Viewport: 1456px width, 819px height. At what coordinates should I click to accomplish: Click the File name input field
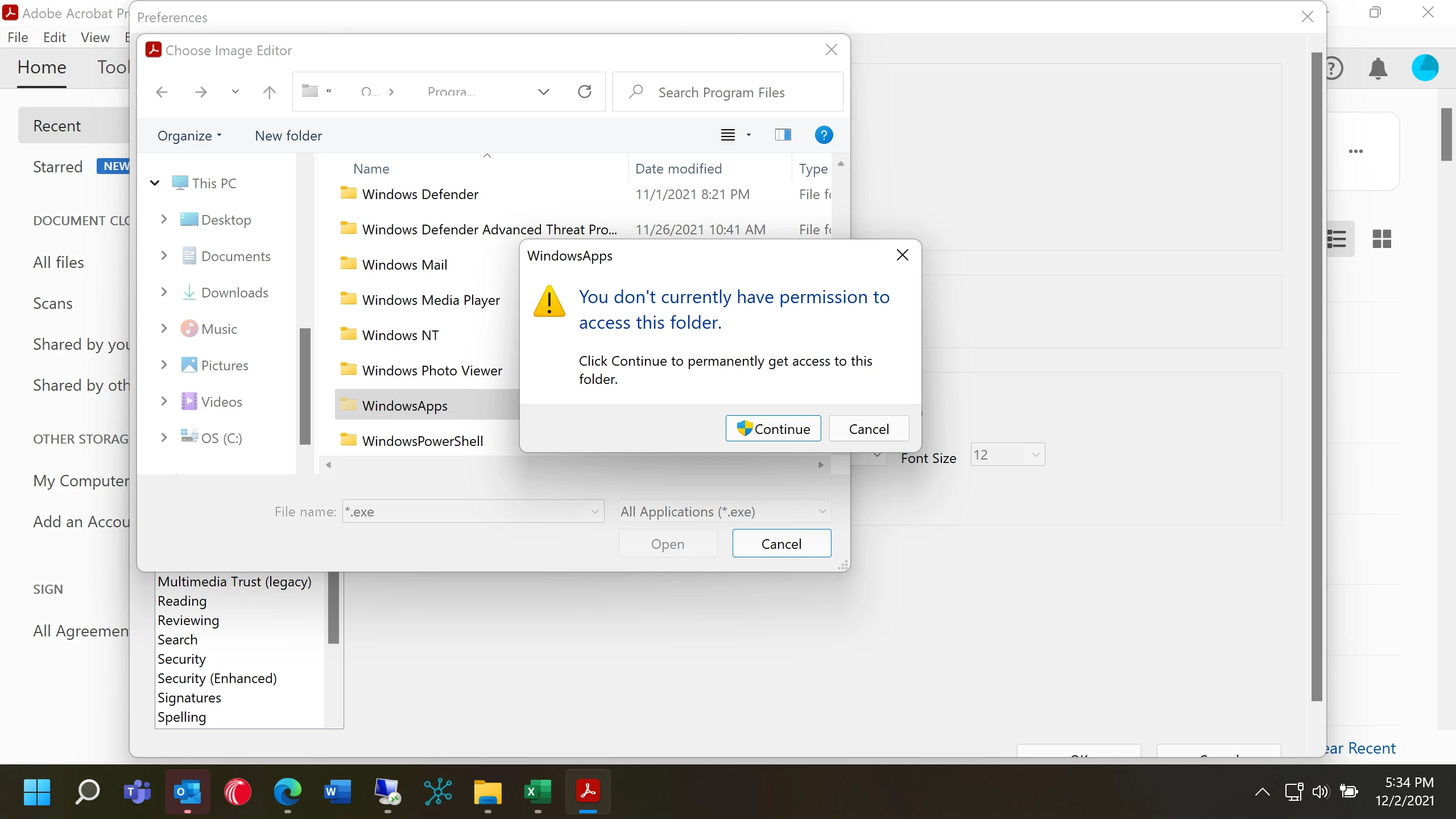pos(468,511)
